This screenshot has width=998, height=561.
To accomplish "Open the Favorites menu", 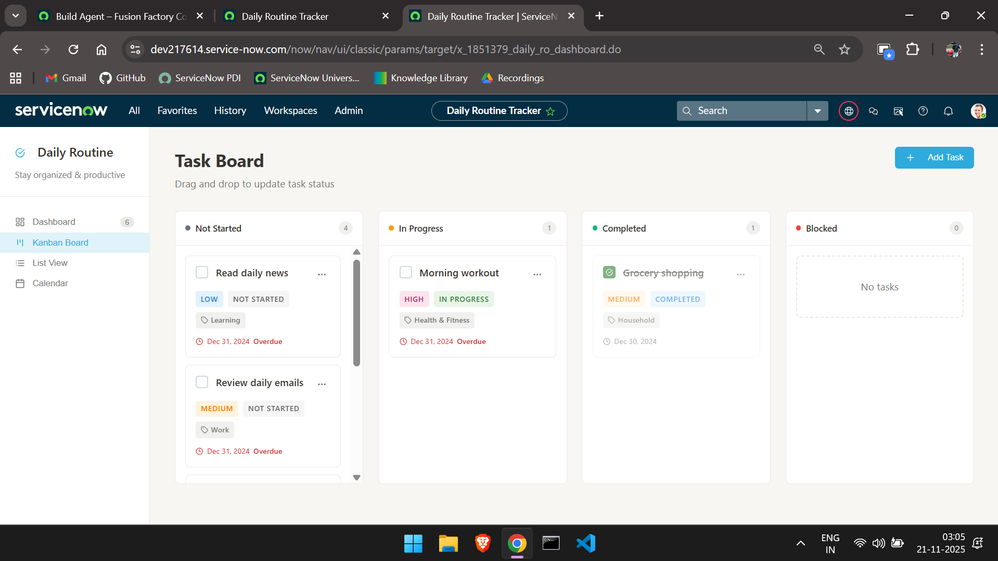I will tap(177, 110).
